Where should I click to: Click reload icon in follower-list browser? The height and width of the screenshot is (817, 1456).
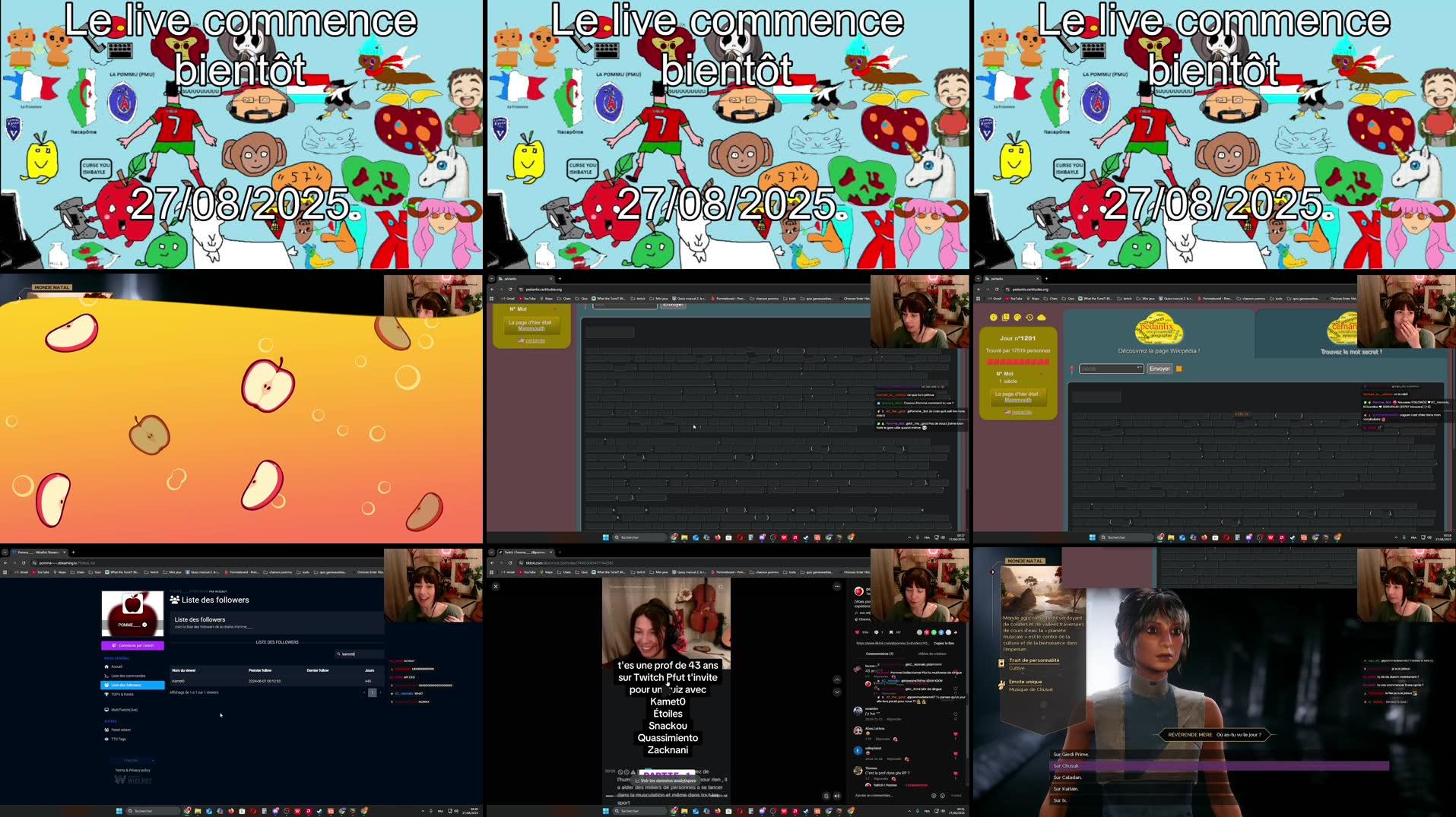pos(24,563)
